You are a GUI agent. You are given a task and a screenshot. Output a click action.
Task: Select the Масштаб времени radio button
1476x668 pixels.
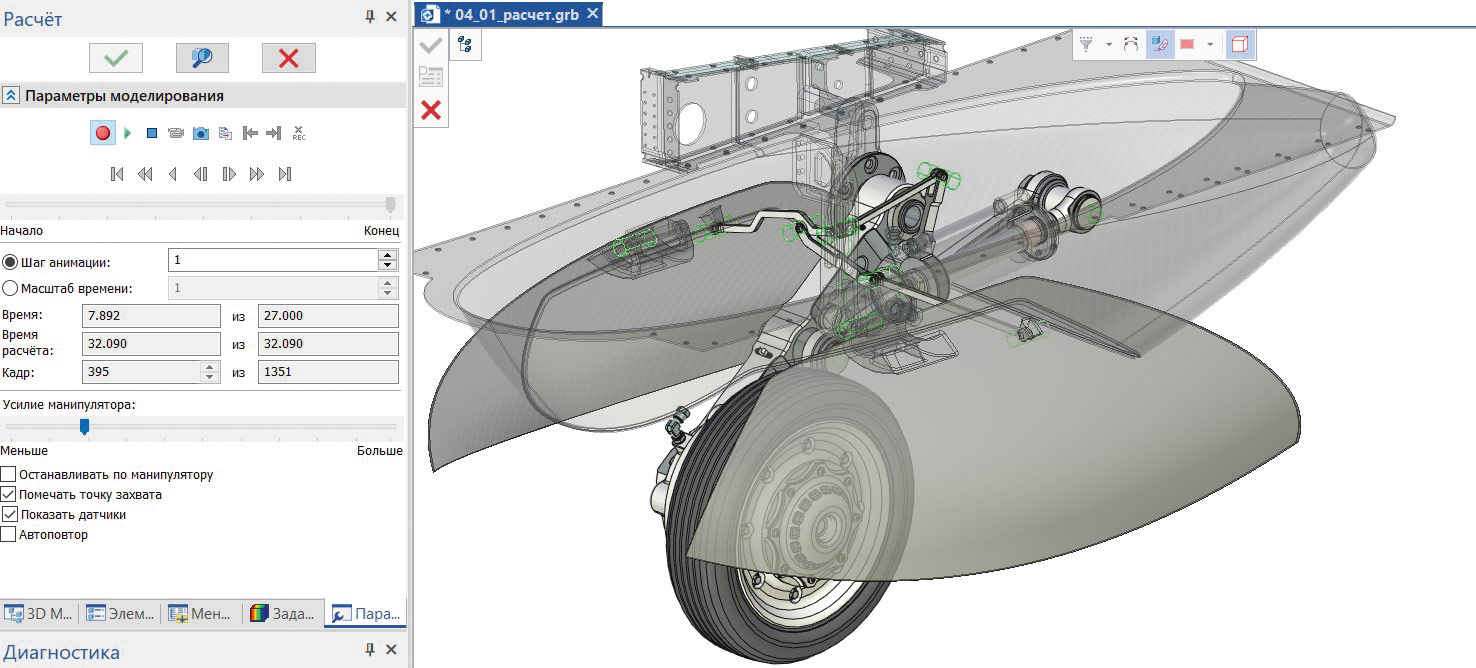click(x=10, y=288)
